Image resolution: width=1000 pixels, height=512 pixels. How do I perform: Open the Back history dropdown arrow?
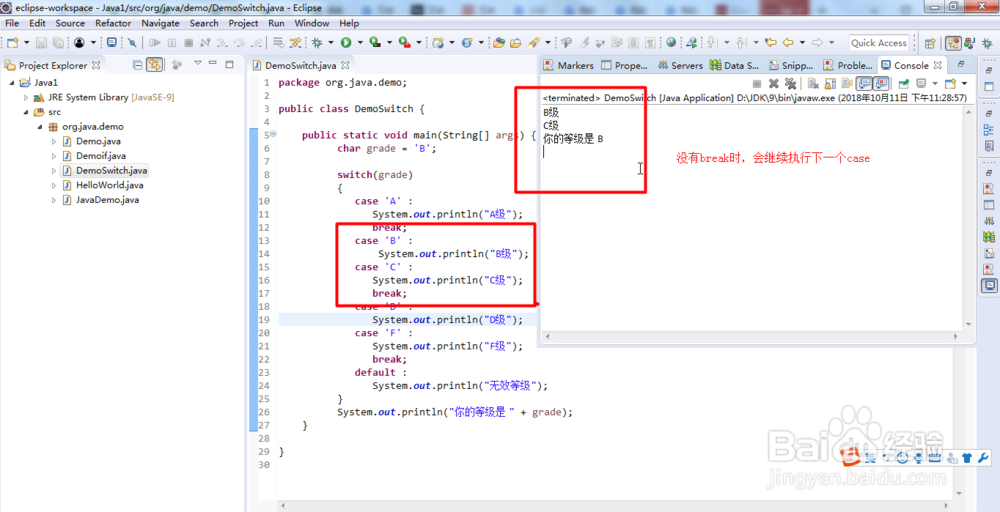tap(801, 43)
